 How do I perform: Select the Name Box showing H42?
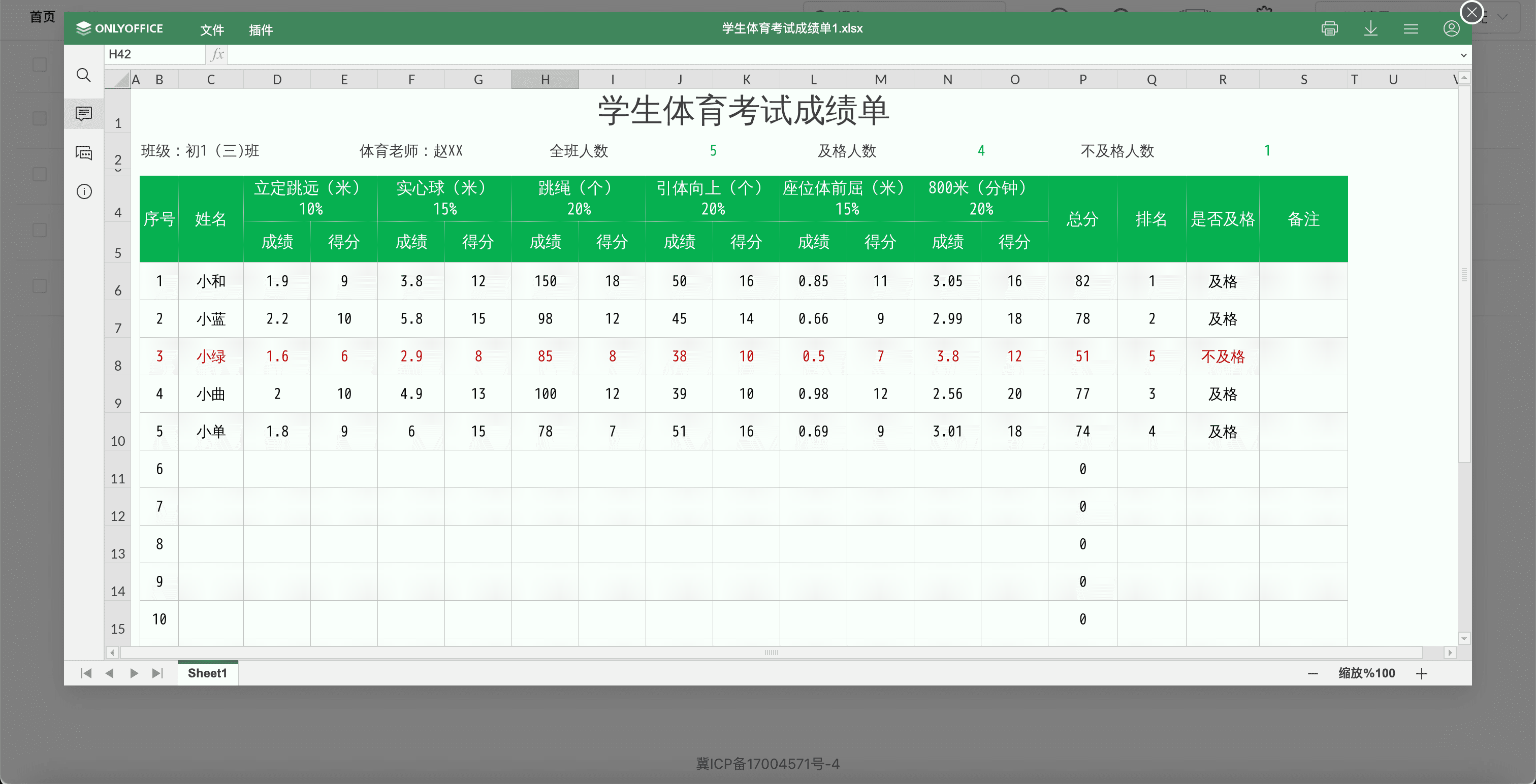pyautogui.click(x=152, y=54)
